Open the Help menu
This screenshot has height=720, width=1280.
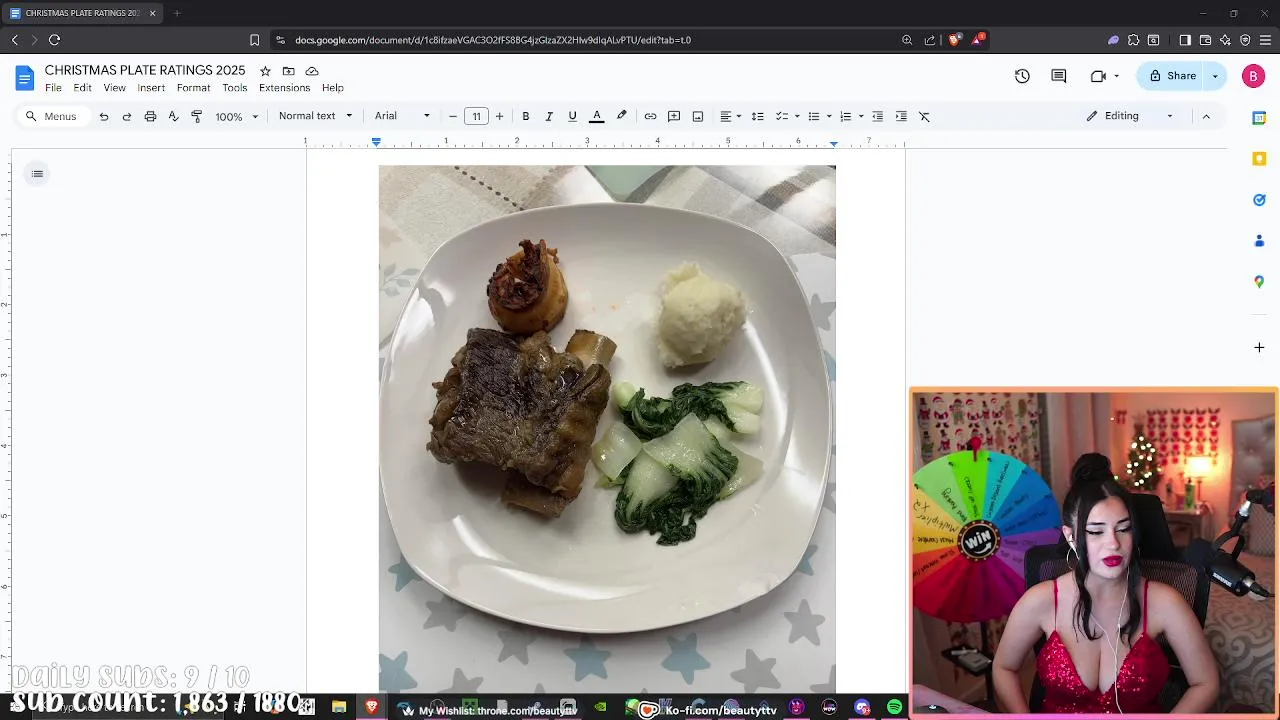[333, 88]
